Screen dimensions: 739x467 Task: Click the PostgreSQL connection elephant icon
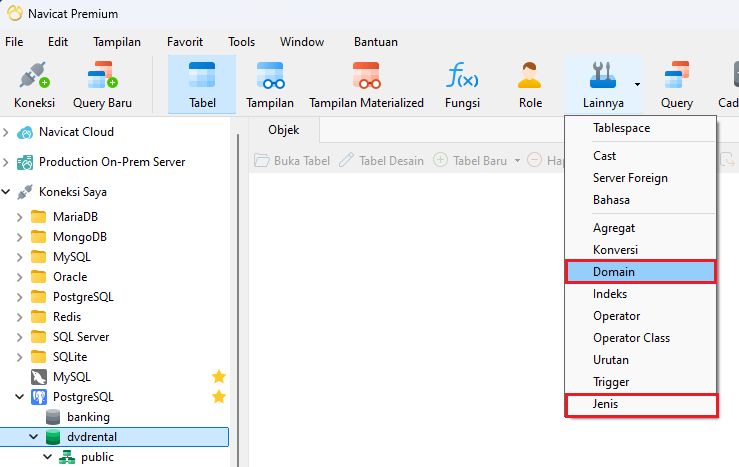point(39,397)
